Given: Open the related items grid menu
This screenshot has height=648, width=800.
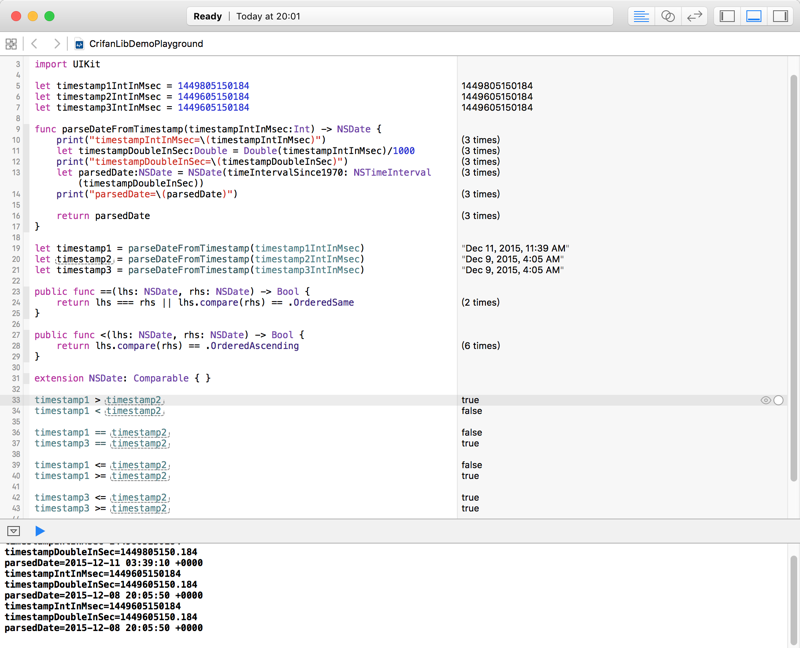Looking at the screenshot, I should (x=11, y=44).
